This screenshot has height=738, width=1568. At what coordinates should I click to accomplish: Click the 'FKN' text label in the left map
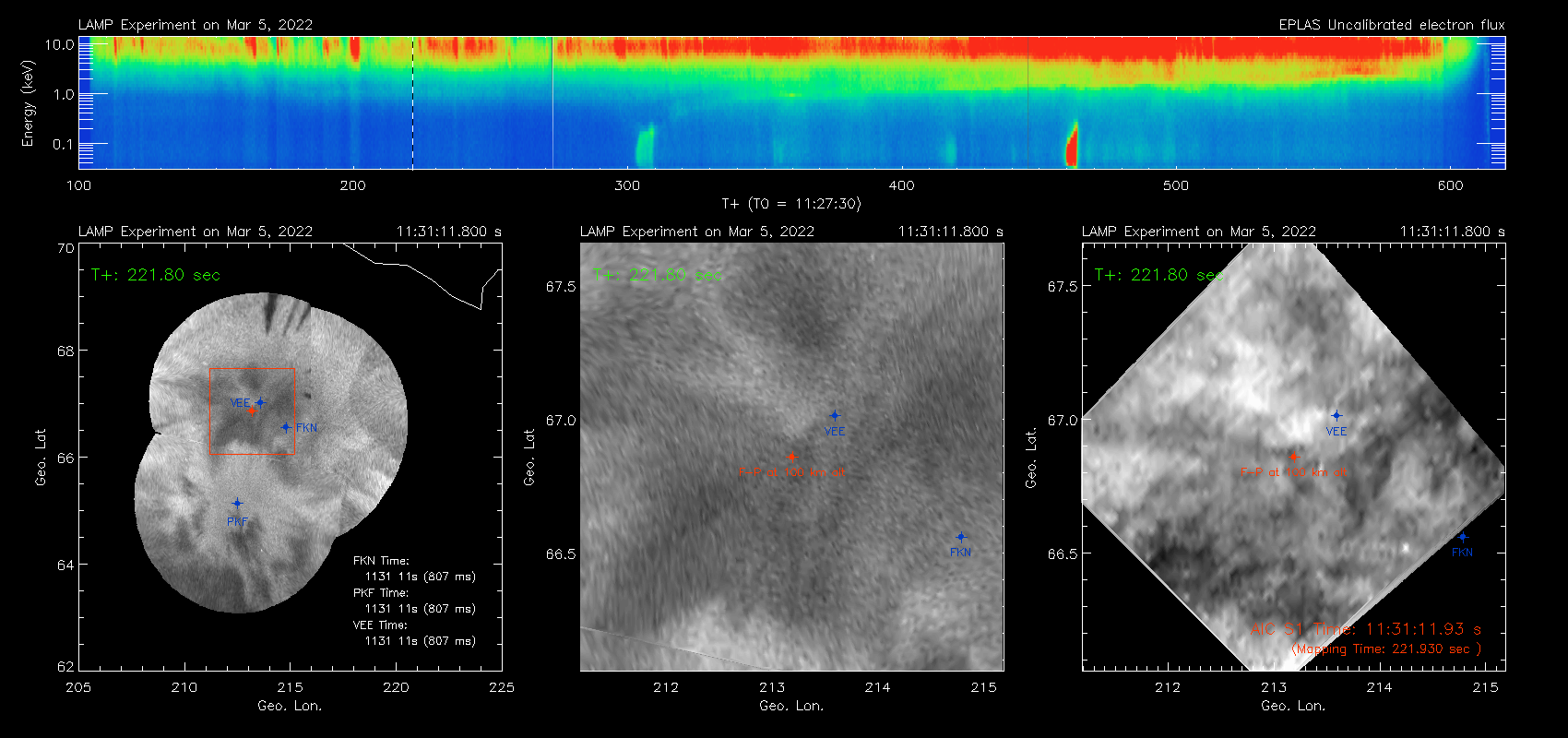307,428
